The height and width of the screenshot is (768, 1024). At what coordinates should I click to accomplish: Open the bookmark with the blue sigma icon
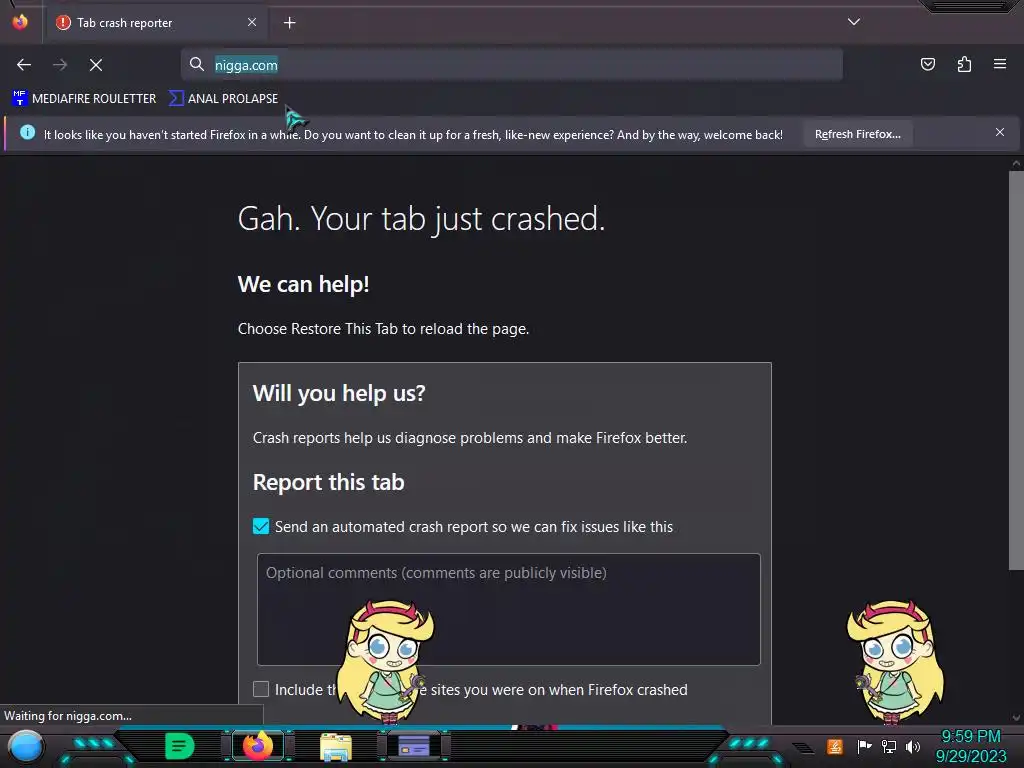[x=223, y=99]
